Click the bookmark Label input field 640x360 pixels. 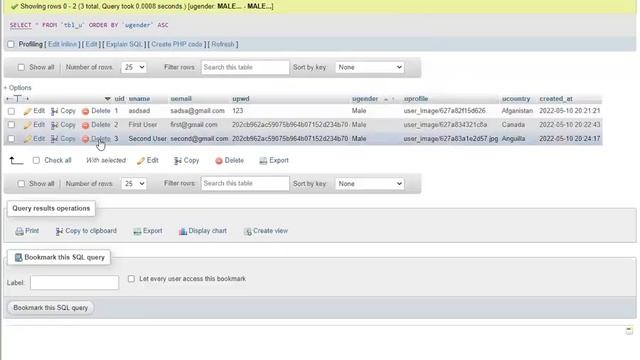(74, 282)
